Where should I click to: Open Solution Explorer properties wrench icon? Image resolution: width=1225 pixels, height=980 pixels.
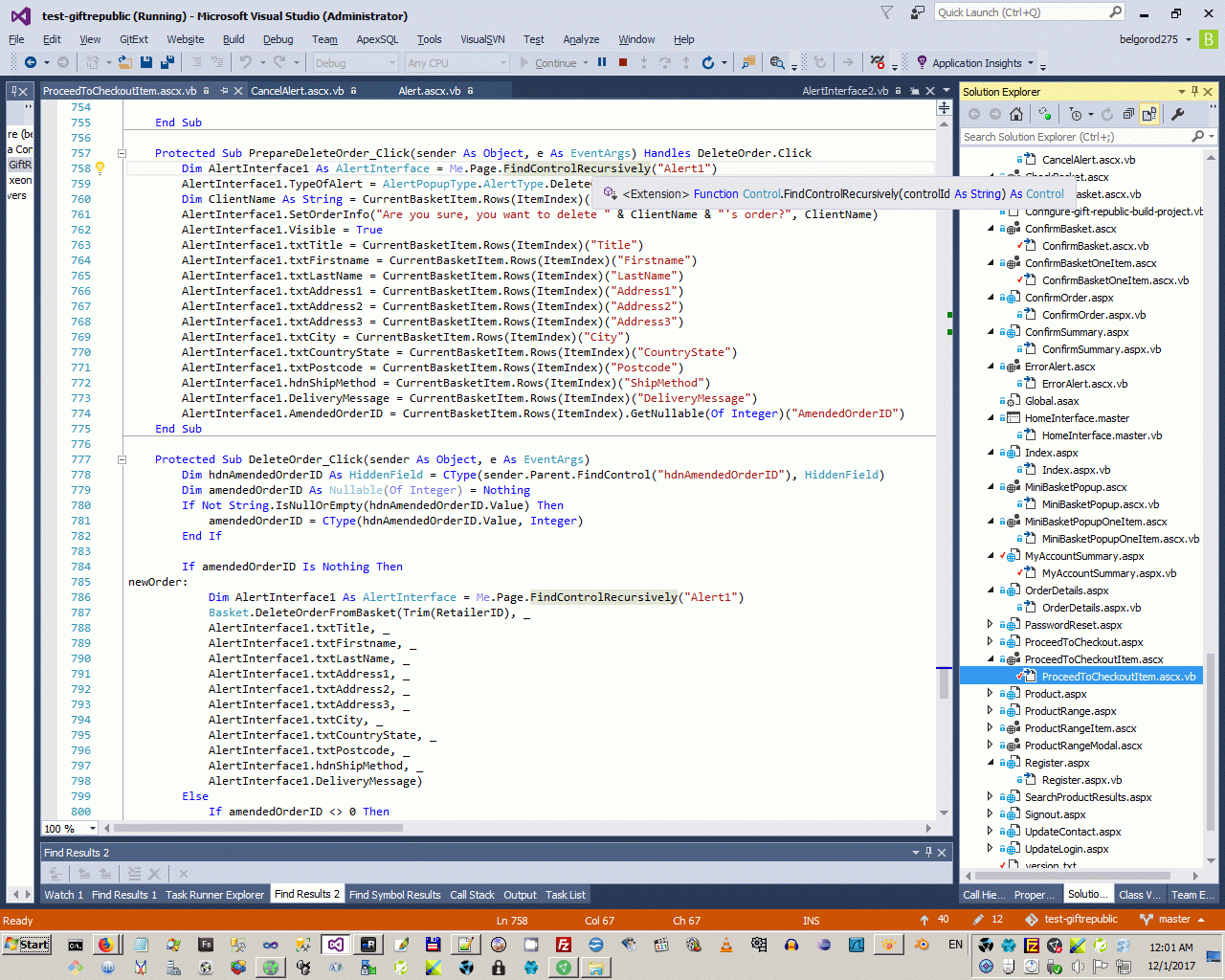click(x=1178, y=114)
